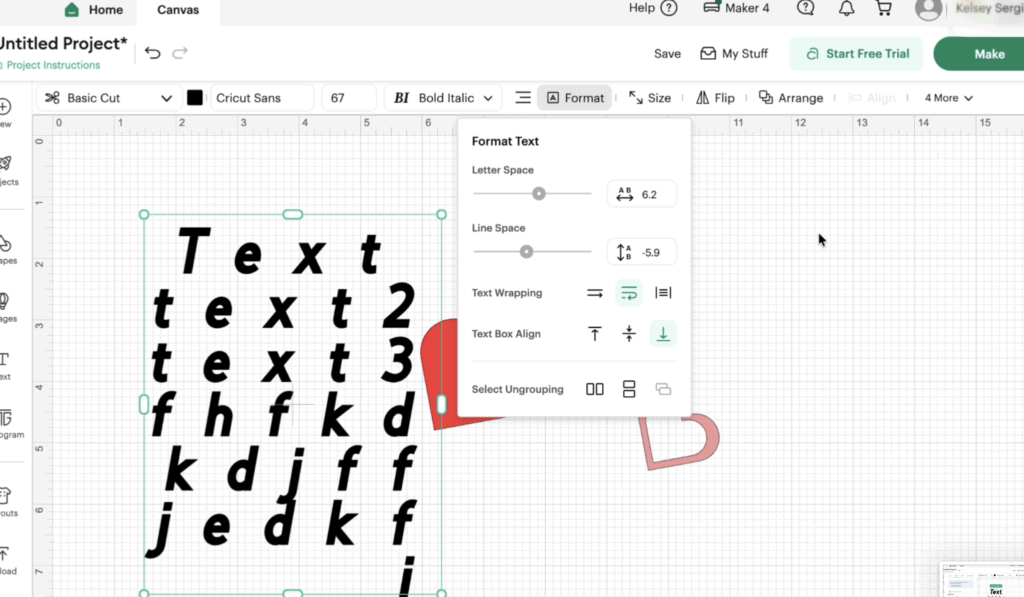Open Projects in the left sidebar

click(x=6, y=170)
